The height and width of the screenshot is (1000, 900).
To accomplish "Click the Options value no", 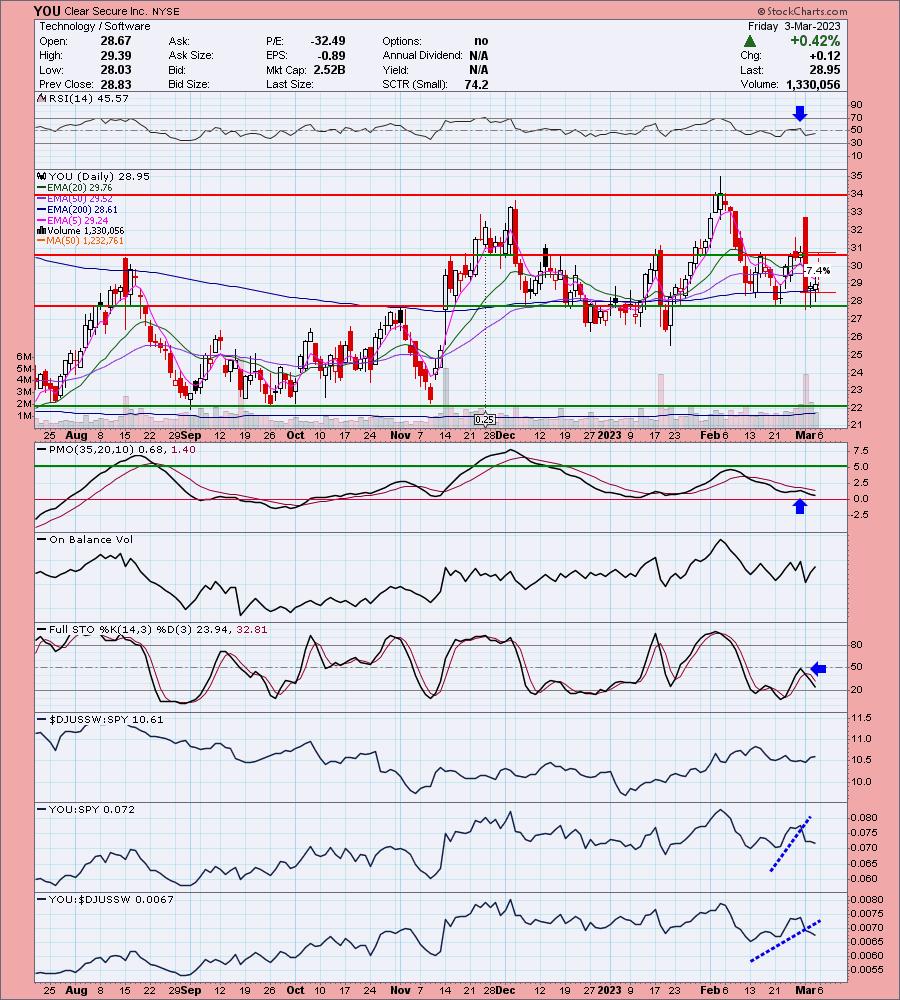I will 481,41.
